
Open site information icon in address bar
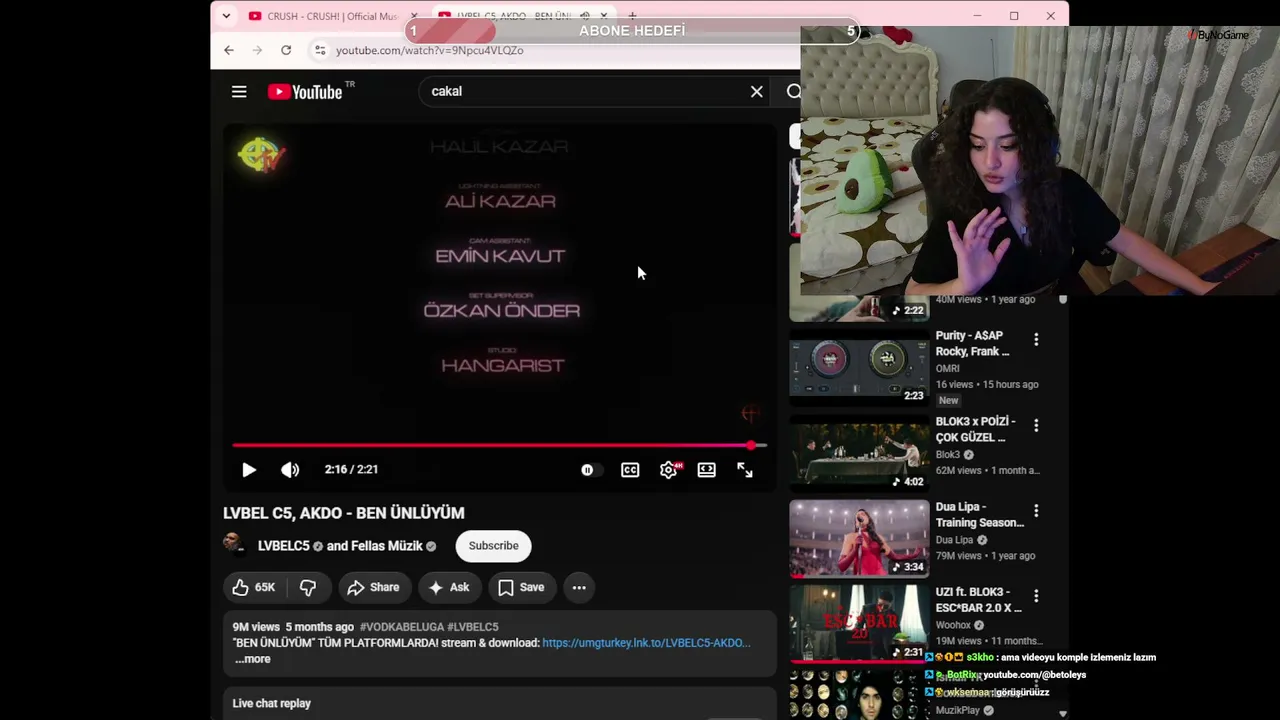click(319, 50)
